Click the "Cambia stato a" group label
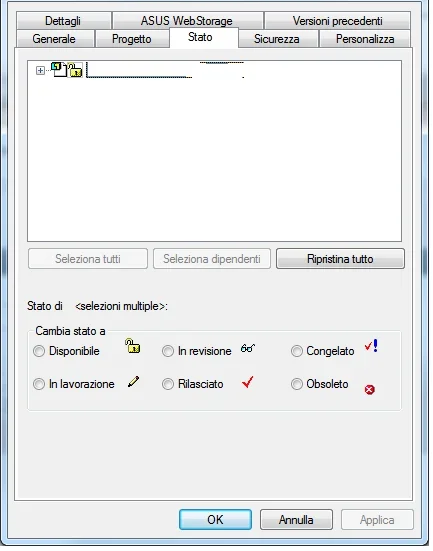The image size is (433, 551). coord(70,331)
